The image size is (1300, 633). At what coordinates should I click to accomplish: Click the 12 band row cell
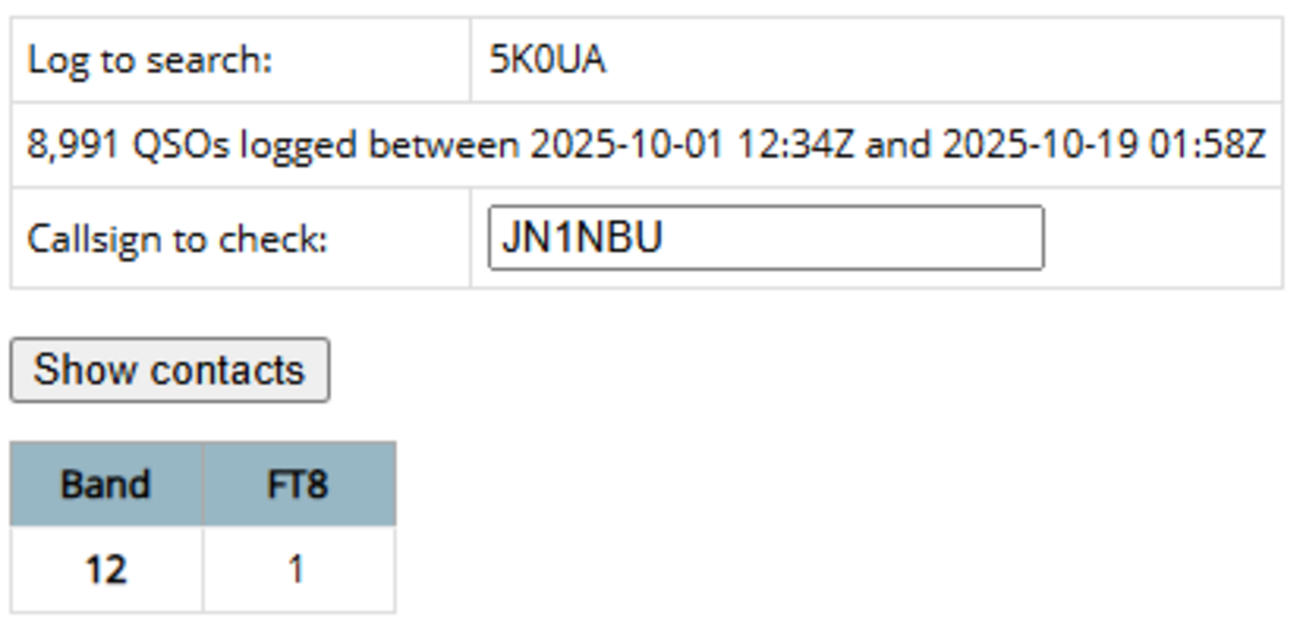tap(106, 570)
